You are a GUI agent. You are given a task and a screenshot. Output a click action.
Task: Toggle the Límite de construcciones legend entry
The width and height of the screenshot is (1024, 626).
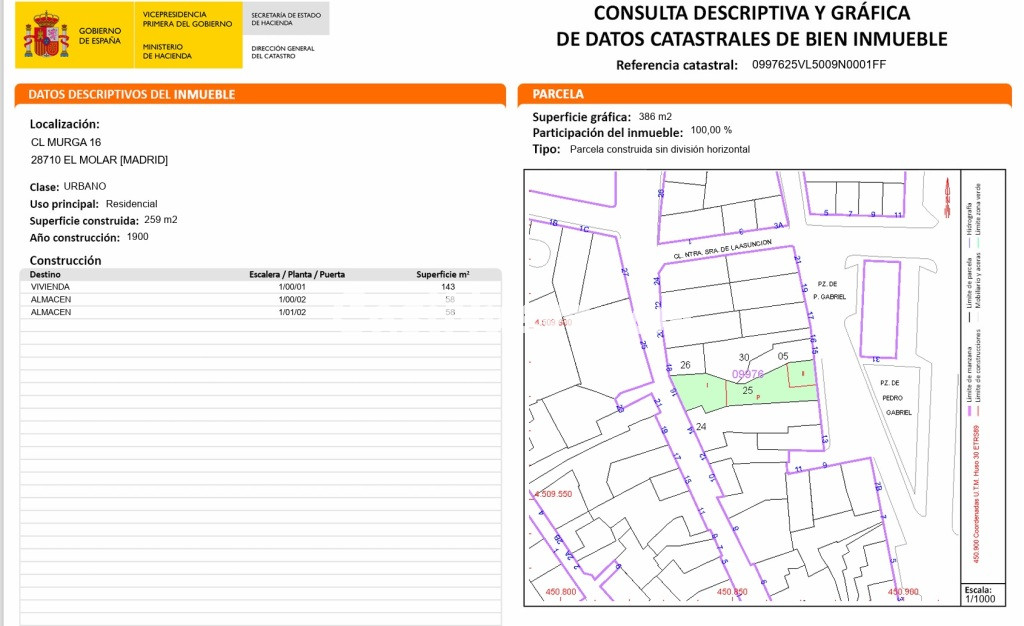coord(978,410)
